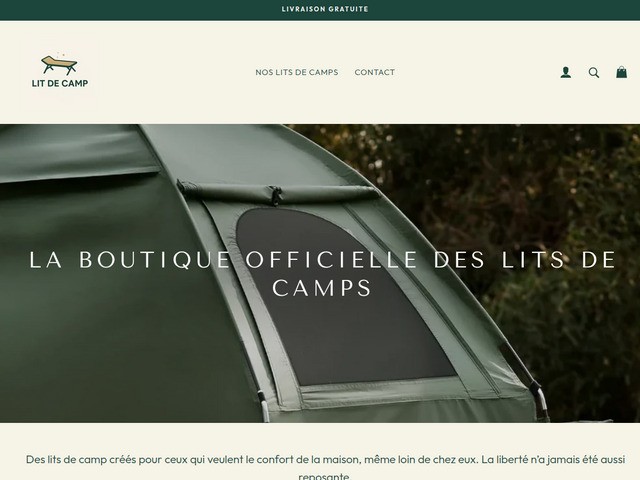The width and height of the screenshot is (640, 480).
Task: Open the NOS LITS DE CAMPS menu
Action: coord(297,72)
